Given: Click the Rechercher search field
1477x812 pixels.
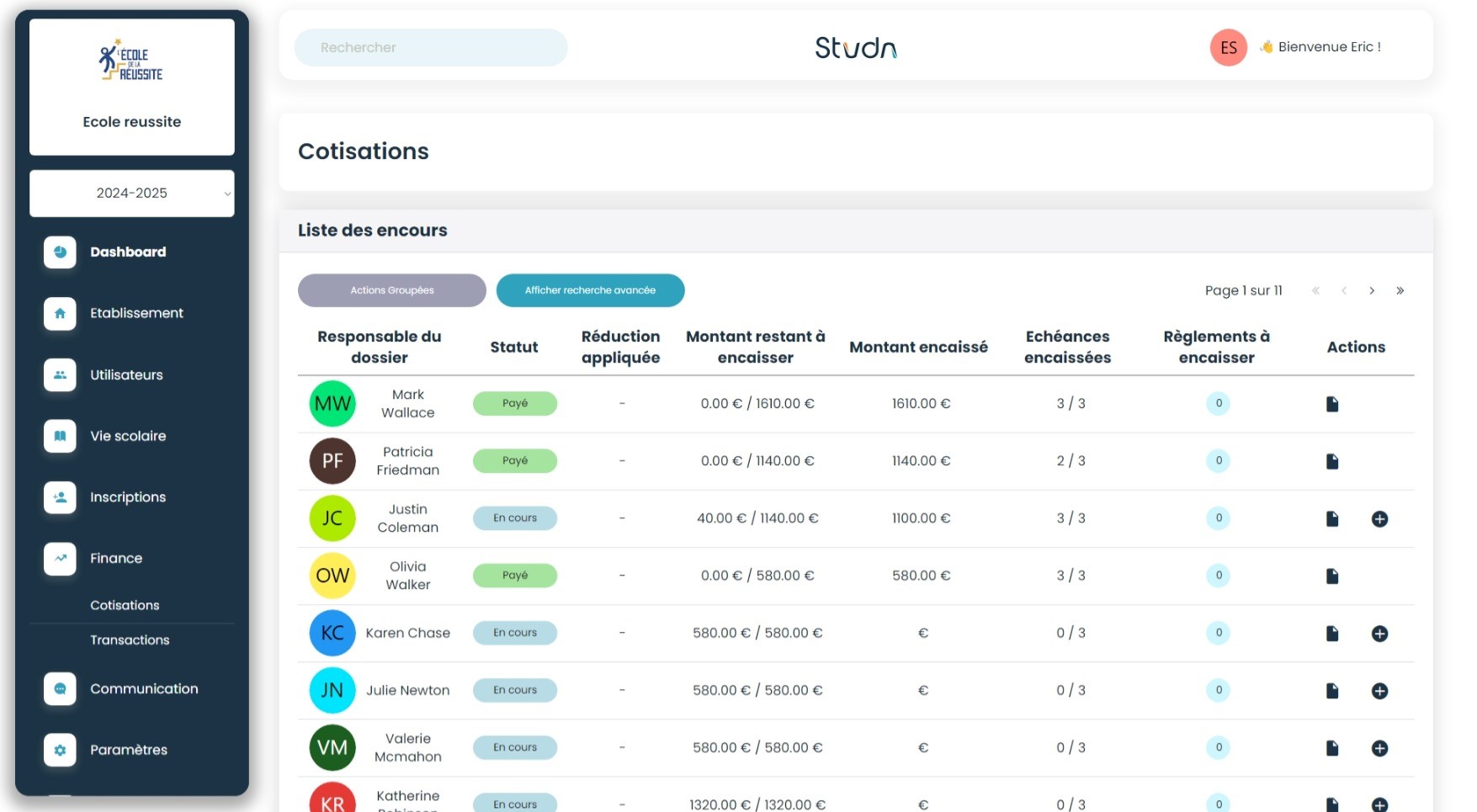Looking at the screenshot, I should pyautogui.click(x=431, y=48).
